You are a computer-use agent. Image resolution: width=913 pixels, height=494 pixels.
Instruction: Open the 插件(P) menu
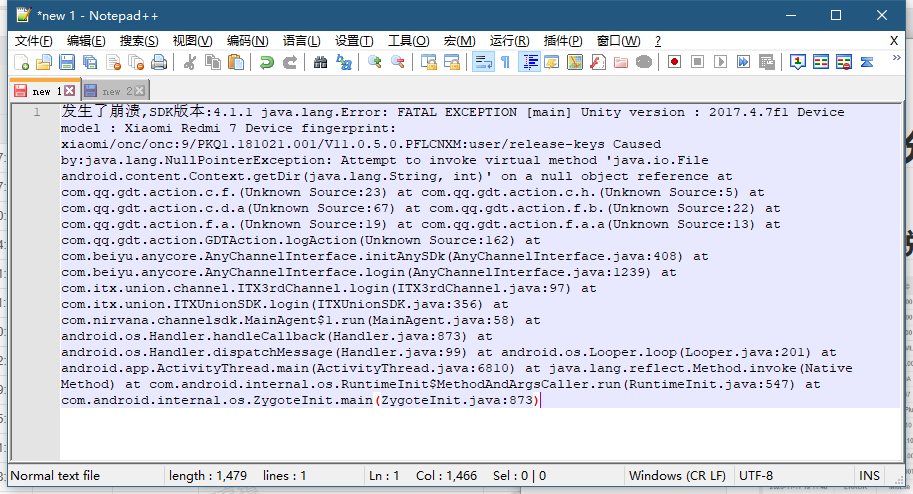click(562, 41)
